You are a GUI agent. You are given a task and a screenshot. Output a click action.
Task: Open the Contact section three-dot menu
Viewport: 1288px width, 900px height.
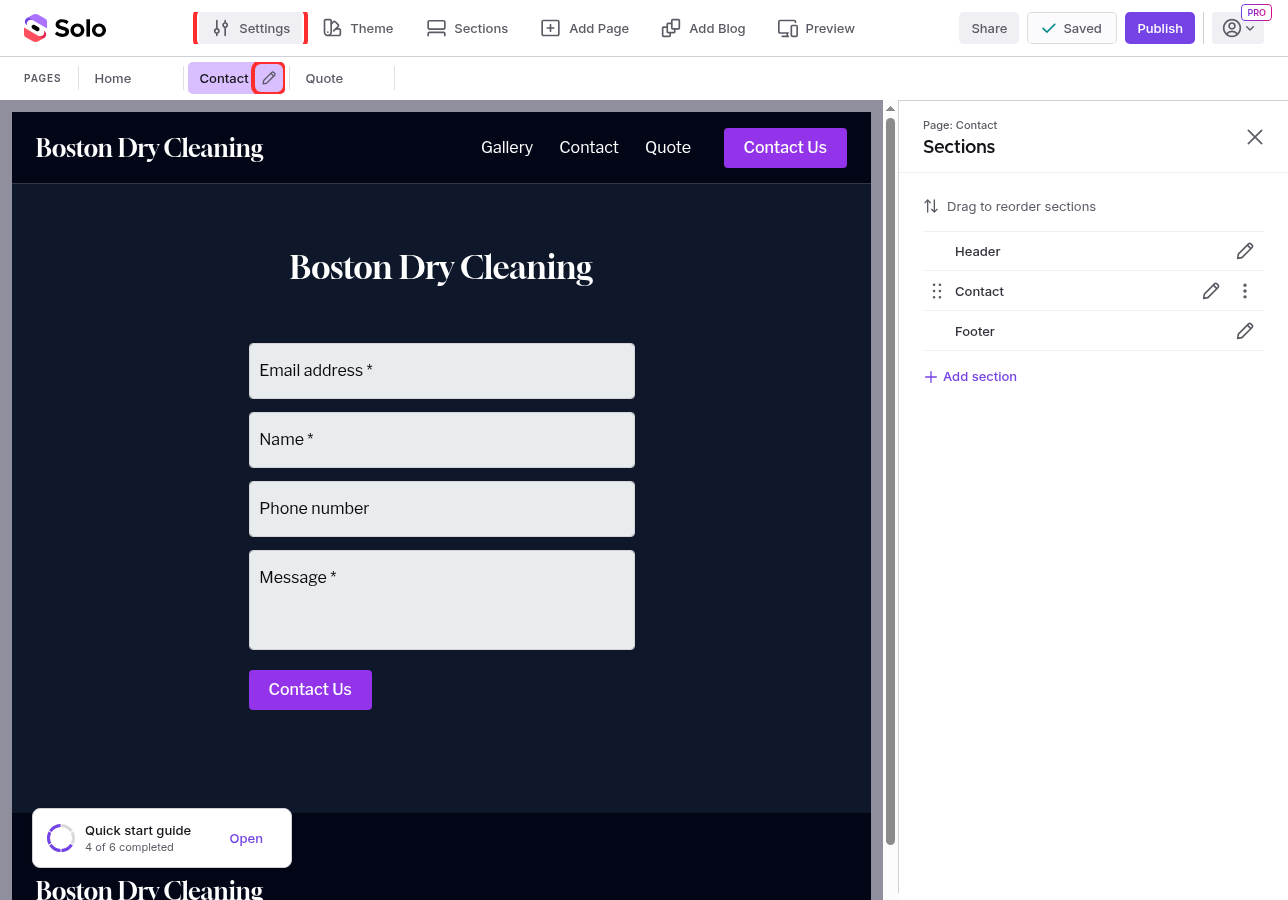[1245, 291]
